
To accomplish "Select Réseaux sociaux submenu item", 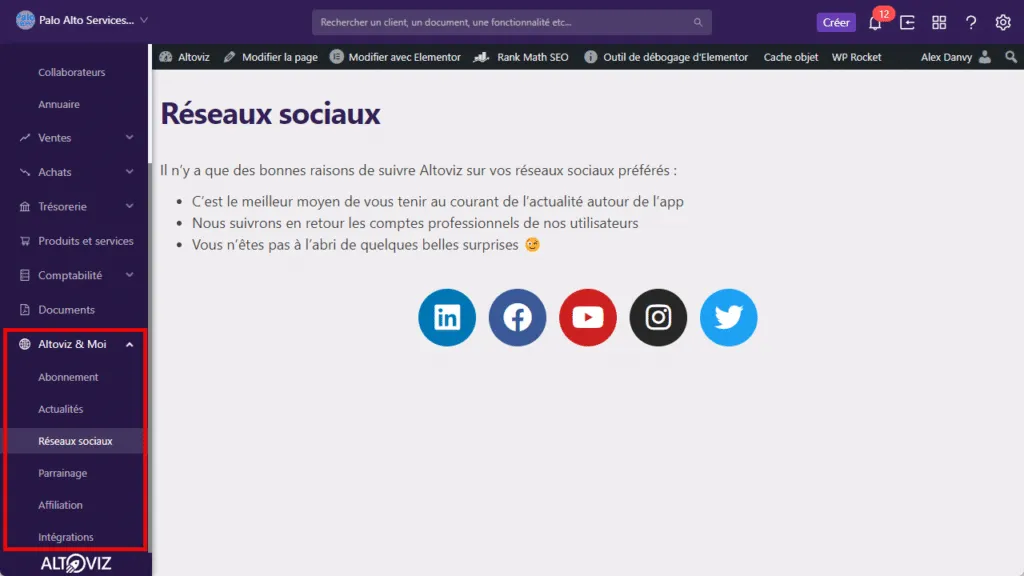I will (75, 441).
